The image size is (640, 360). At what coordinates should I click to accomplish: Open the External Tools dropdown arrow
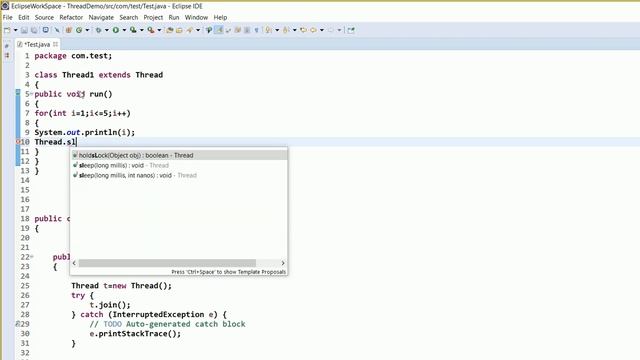(159, 30)
